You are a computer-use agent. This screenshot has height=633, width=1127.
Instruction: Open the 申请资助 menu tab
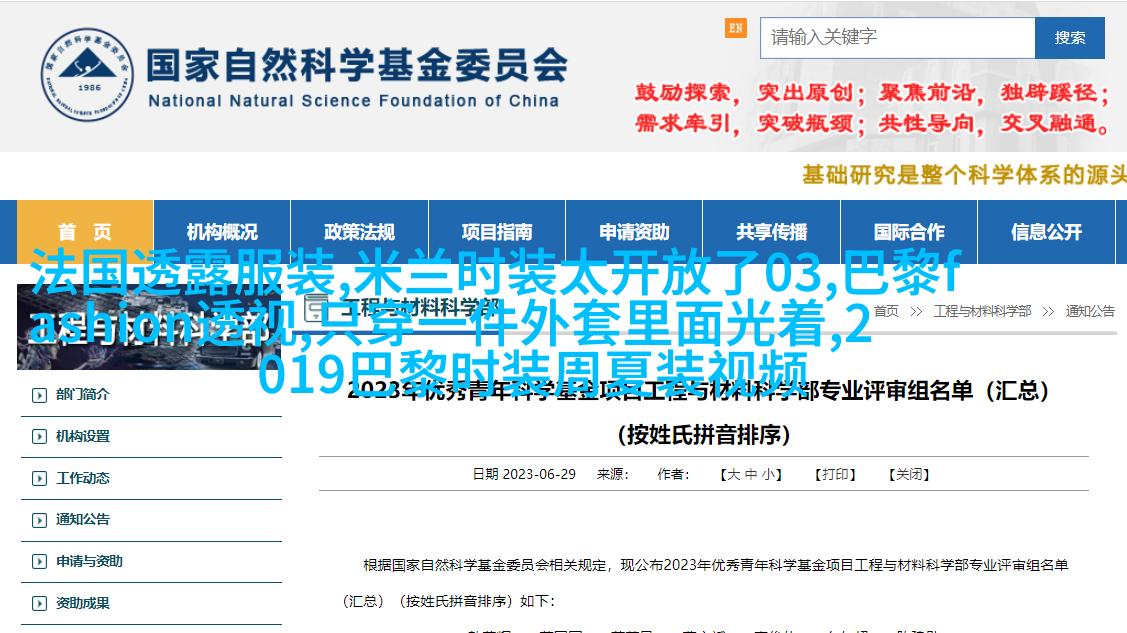(x=634, y=231)
